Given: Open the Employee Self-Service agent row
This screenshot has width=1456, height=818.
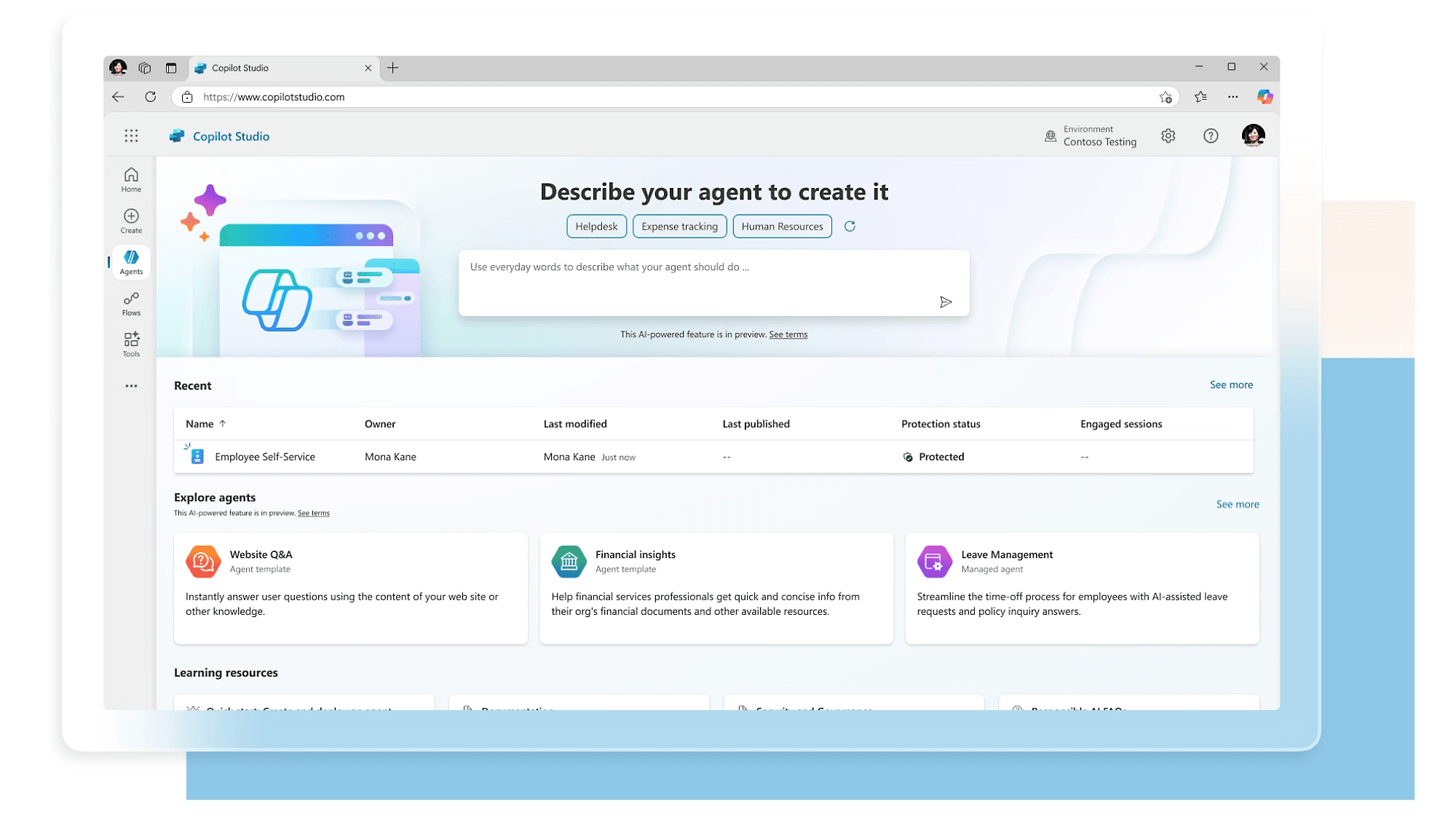Looking at the screenshot, I should (264, 457).
